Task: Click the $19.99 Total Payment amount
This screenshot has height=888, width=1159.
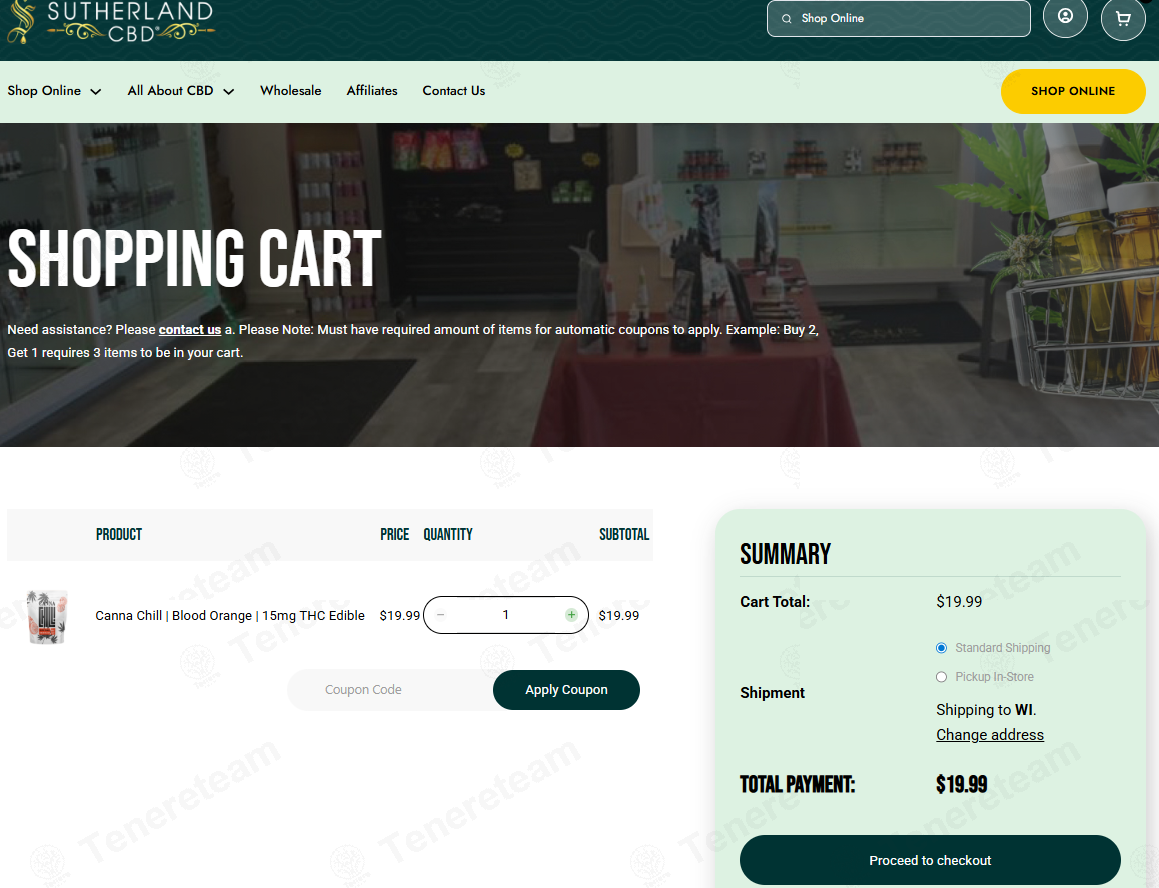Action: (x=962, y=784)
